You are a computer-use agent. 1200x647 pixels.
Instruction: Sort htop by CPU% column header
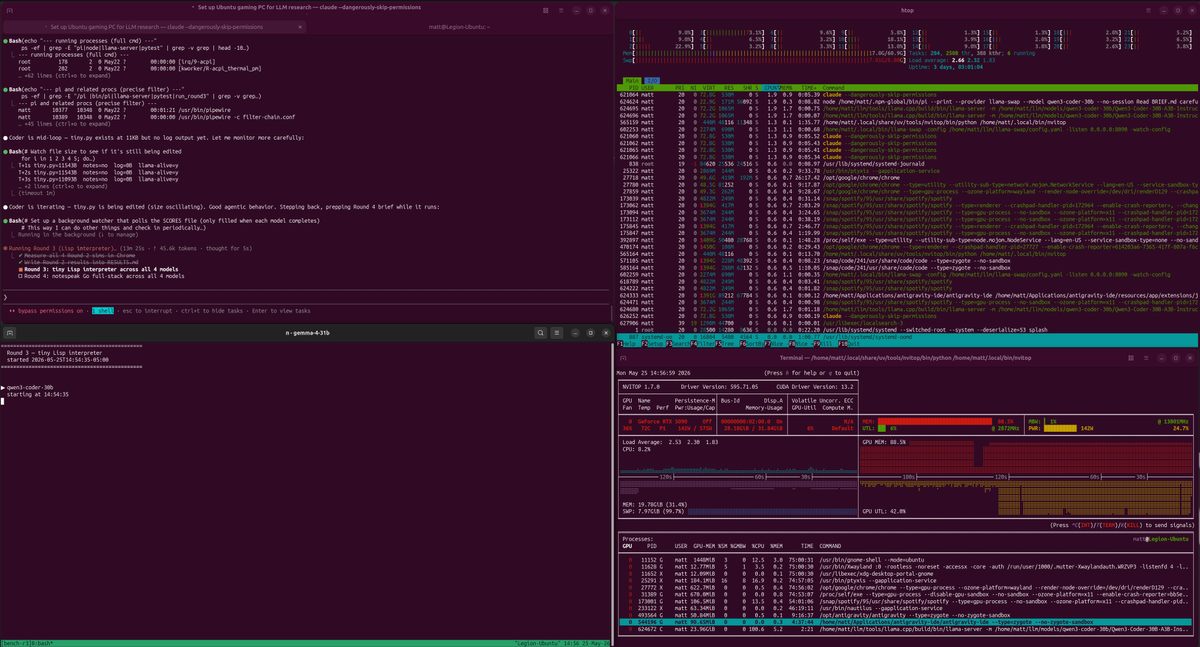click(769, 87)
